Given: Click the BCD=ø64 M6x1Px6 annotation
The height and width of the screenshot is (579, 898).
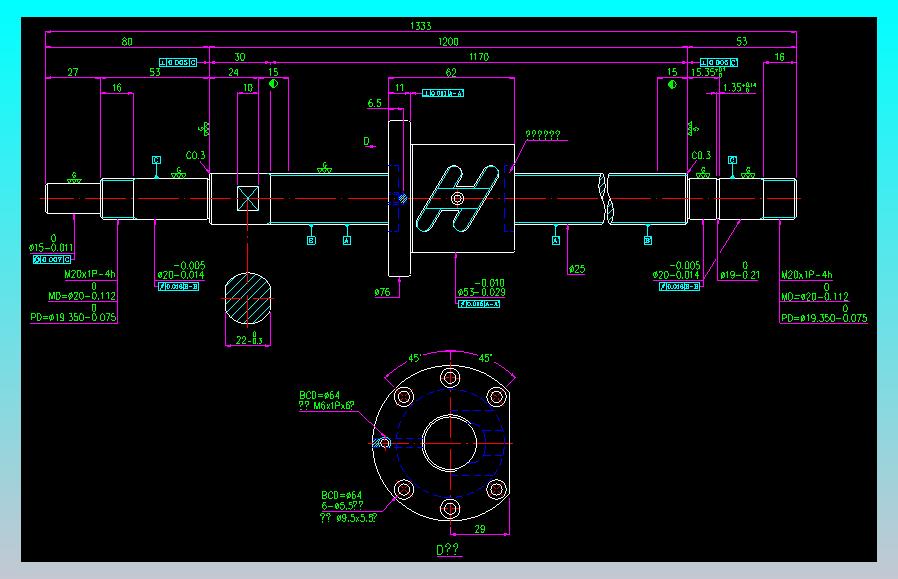Looking at the screenshot, I should [326, 400].
